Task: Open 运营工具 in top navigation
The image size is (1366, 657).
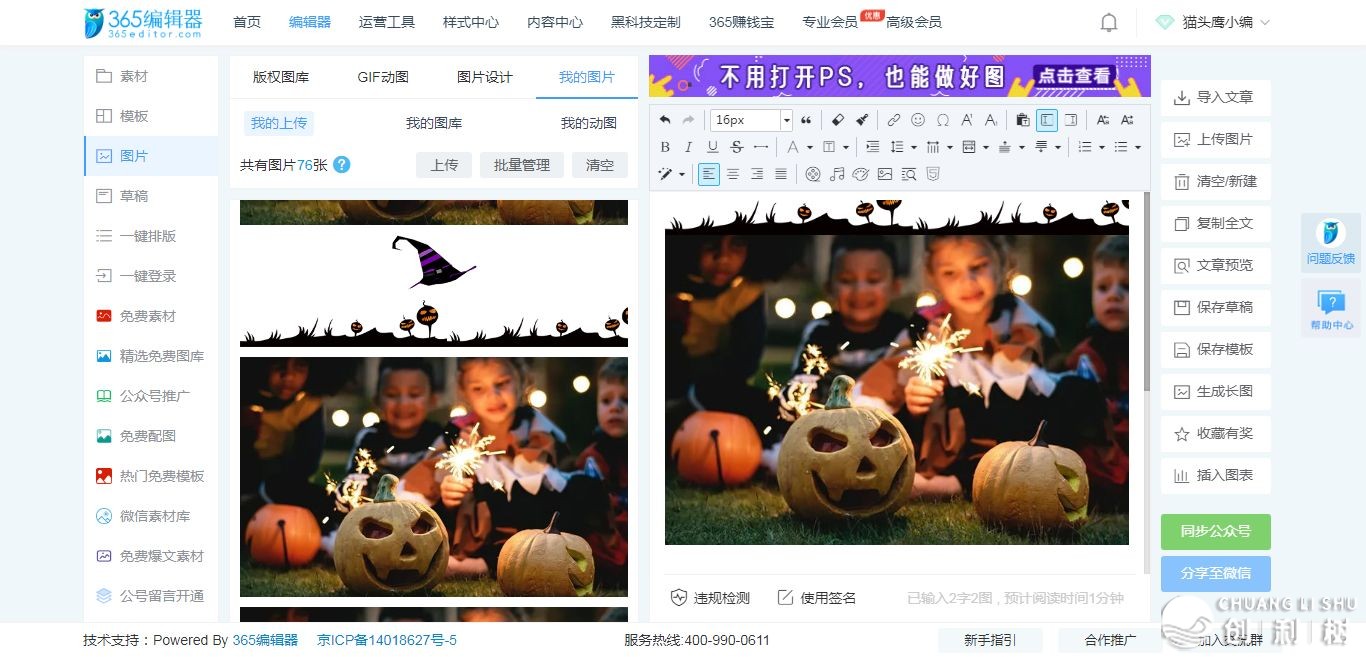Action: [x=387, y=22]
